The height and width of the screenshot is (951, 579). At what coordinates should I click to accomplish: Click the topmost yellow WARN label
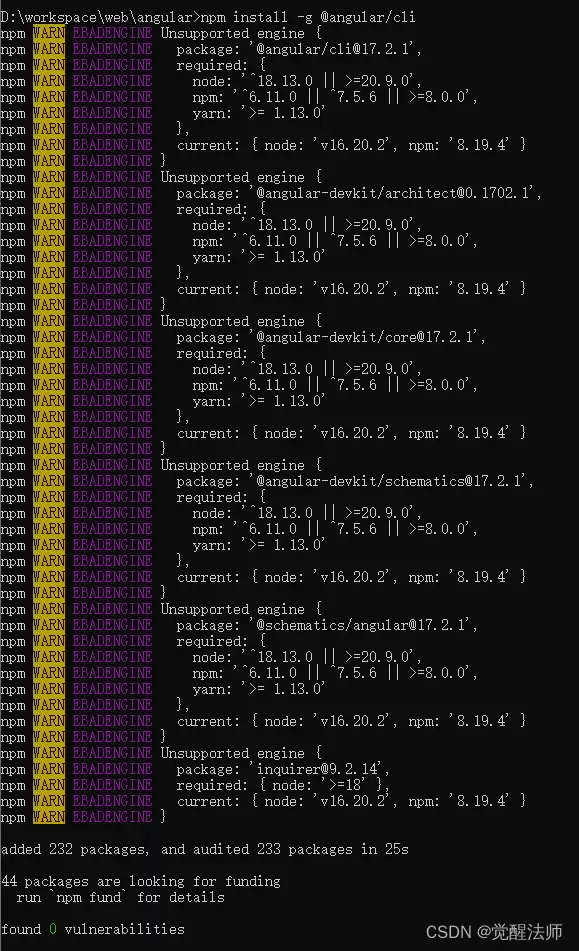(49, 33)
